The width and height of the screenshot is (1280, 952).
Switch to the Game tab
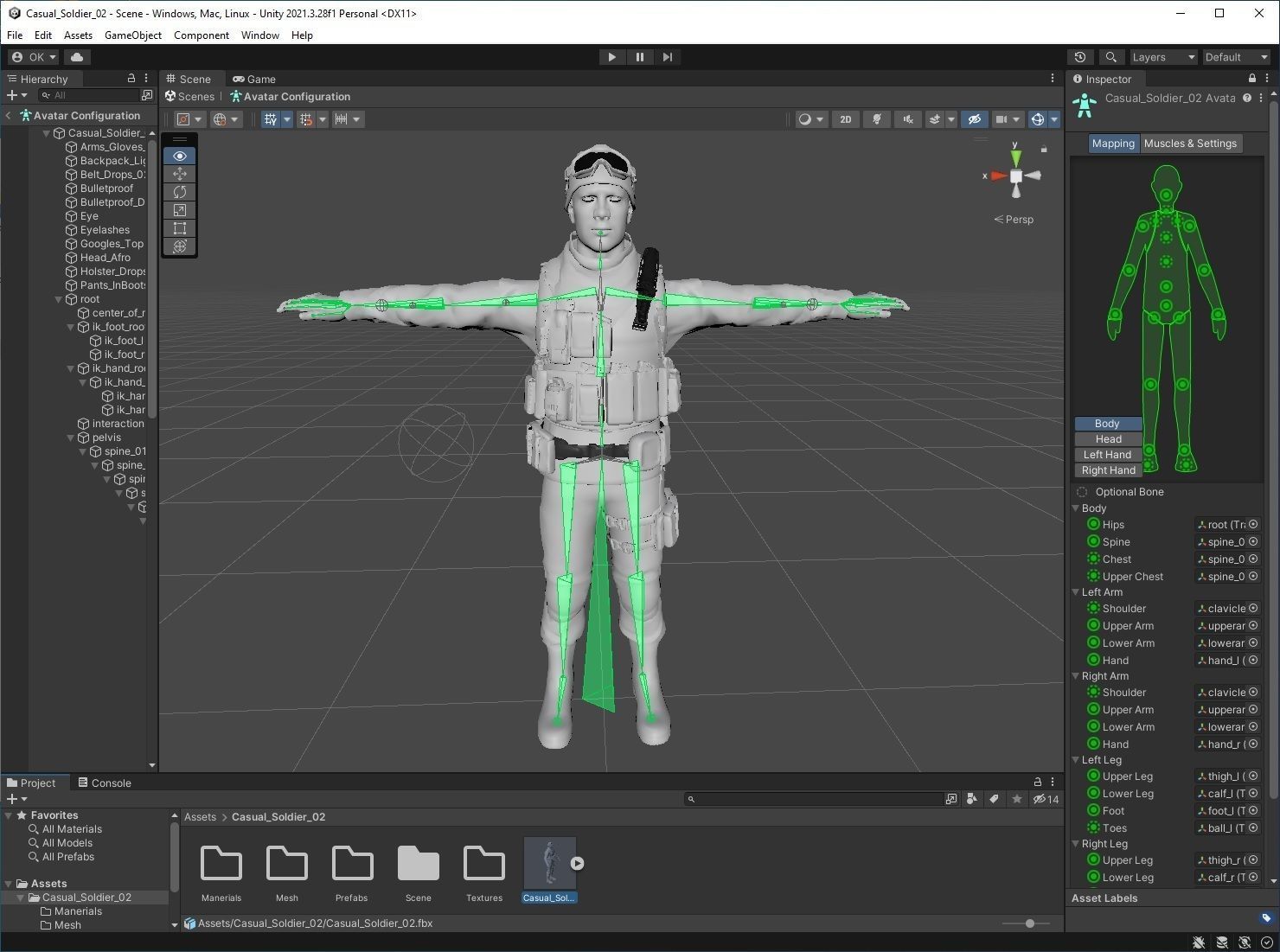click(254, 79)
